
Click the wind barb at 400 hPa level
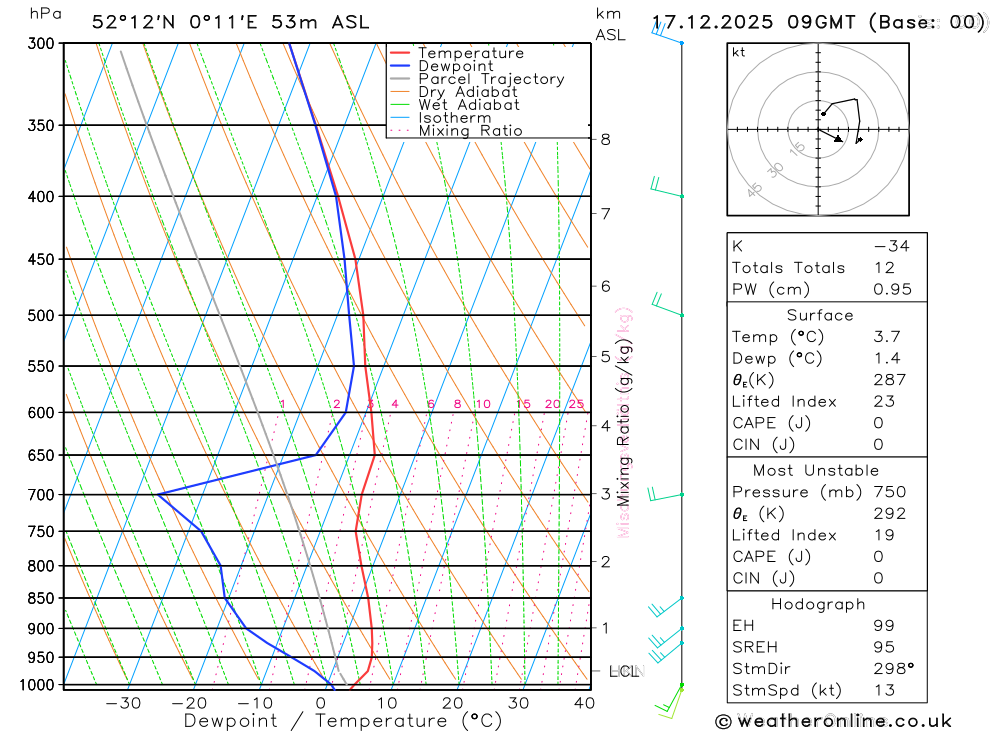point(667,187)
